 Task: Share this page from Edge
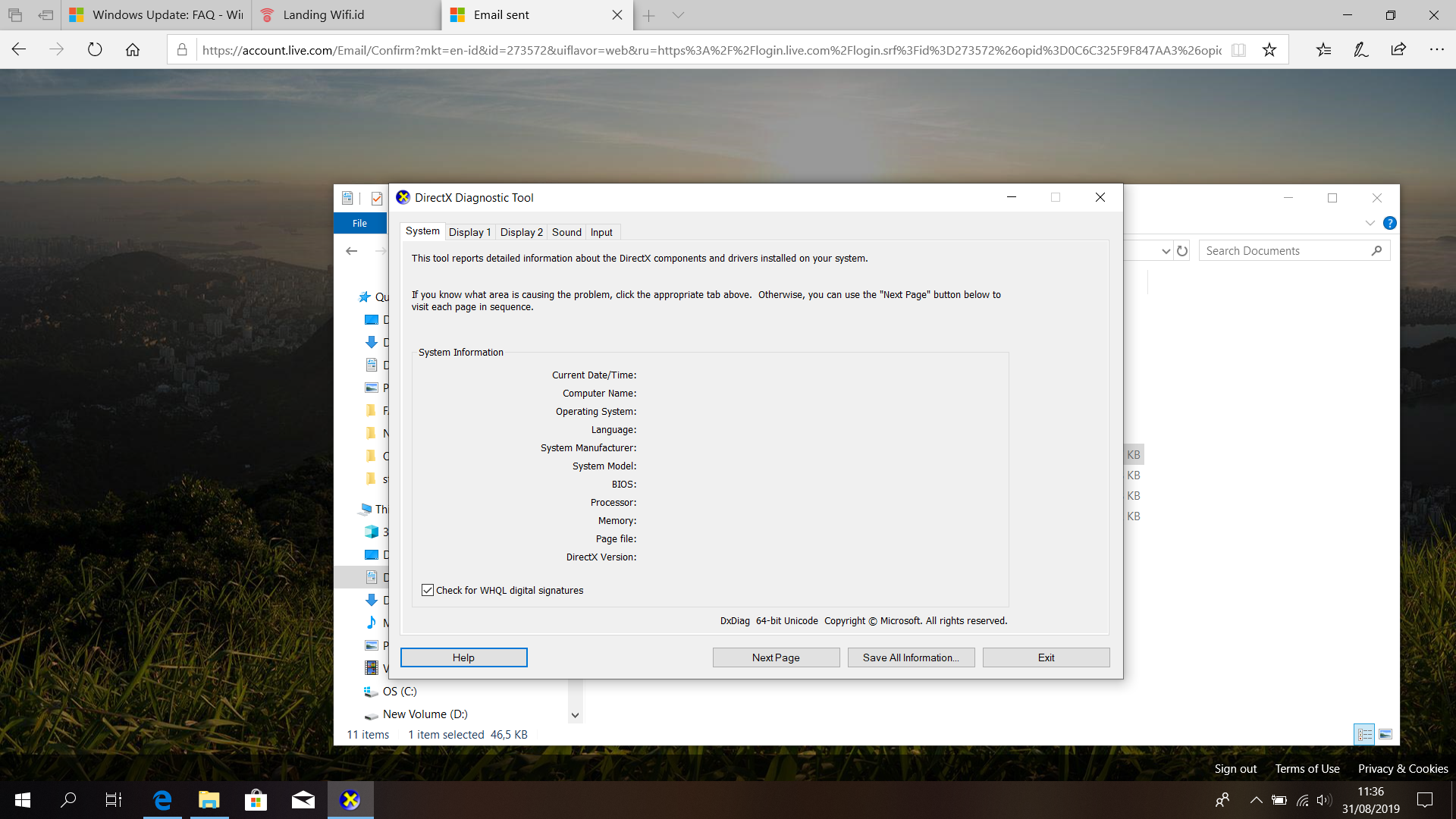click(x=1398, y=49)
